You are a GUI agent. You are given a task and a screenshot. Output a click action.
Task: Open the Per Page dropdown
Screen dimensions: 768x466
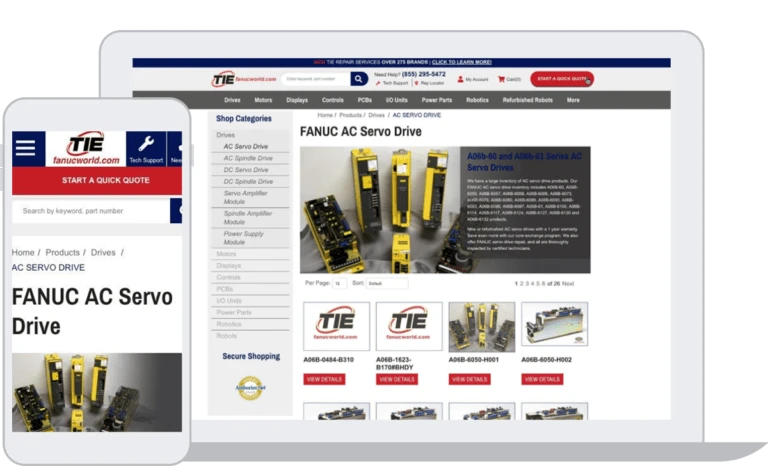pos(340,284)
